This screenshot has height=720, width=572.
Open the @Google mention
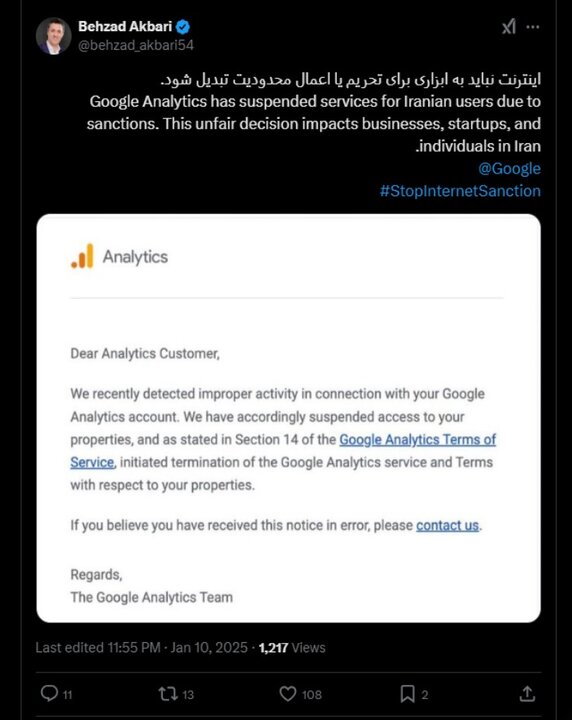pos(509,169)
